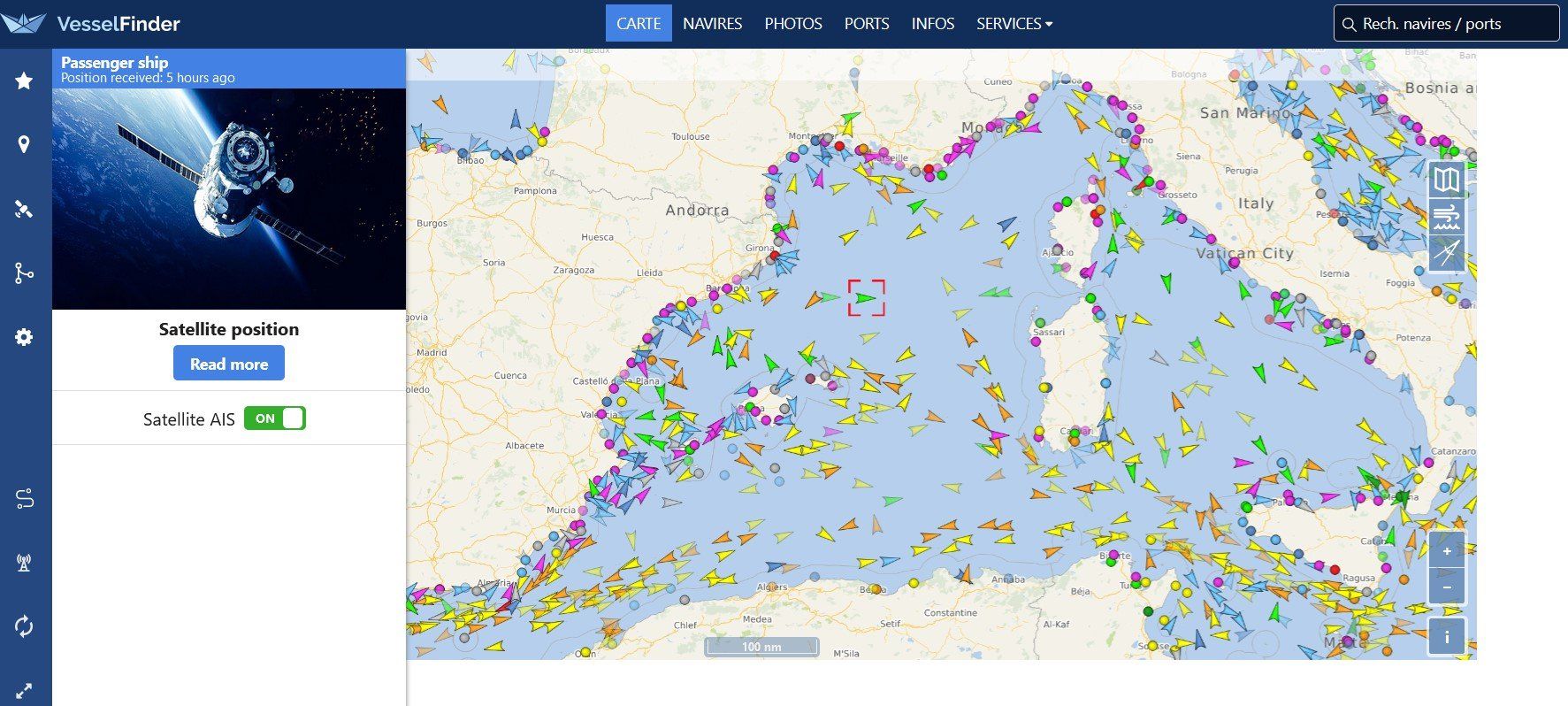
Task: Click the satellite icon in the left sidebar
Action: 24,209
